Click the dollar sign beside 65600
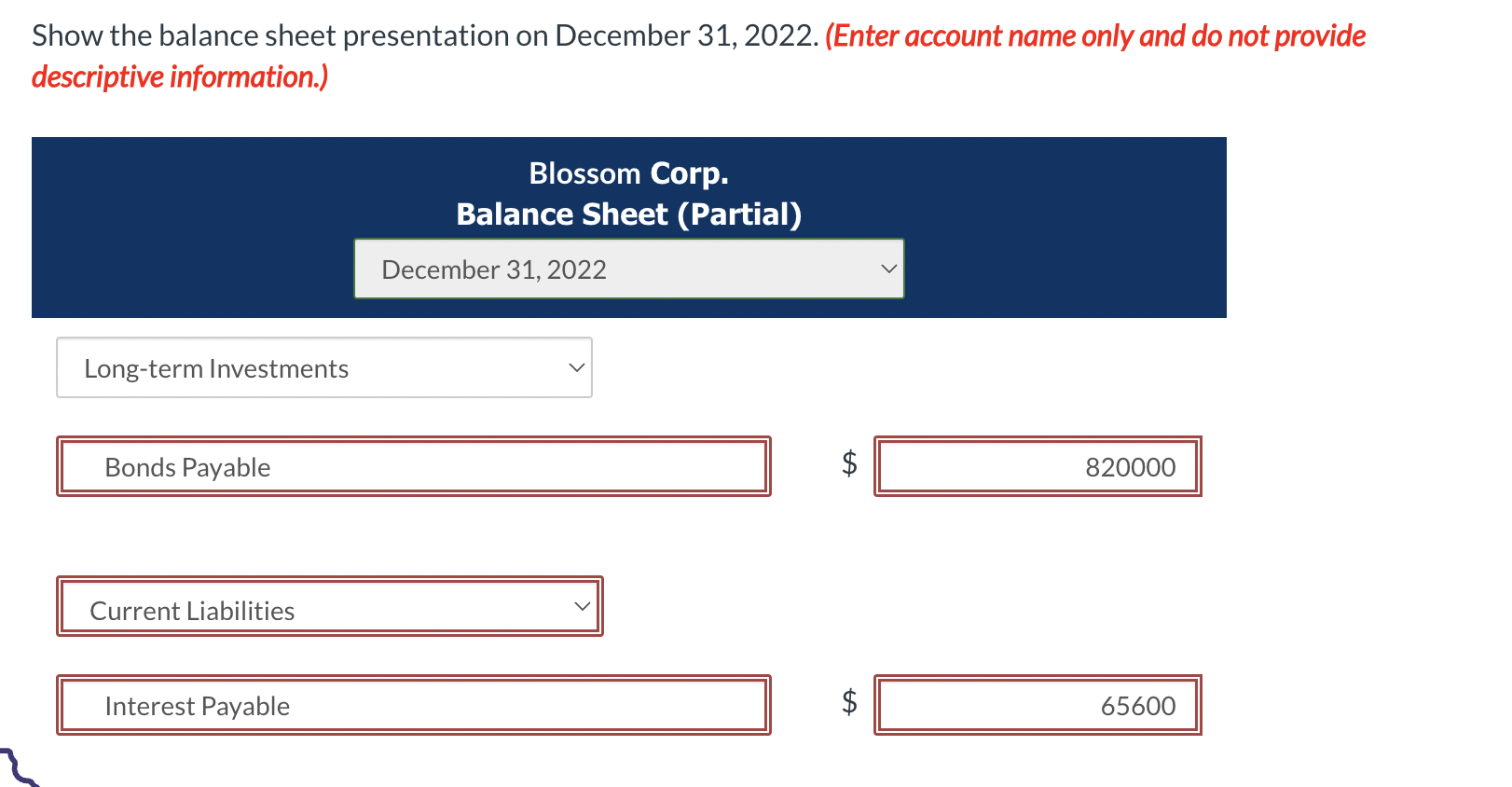Image resolution: width=1512 pixels, height=787 pixels. pyautogui.click(x=849, y=701)
